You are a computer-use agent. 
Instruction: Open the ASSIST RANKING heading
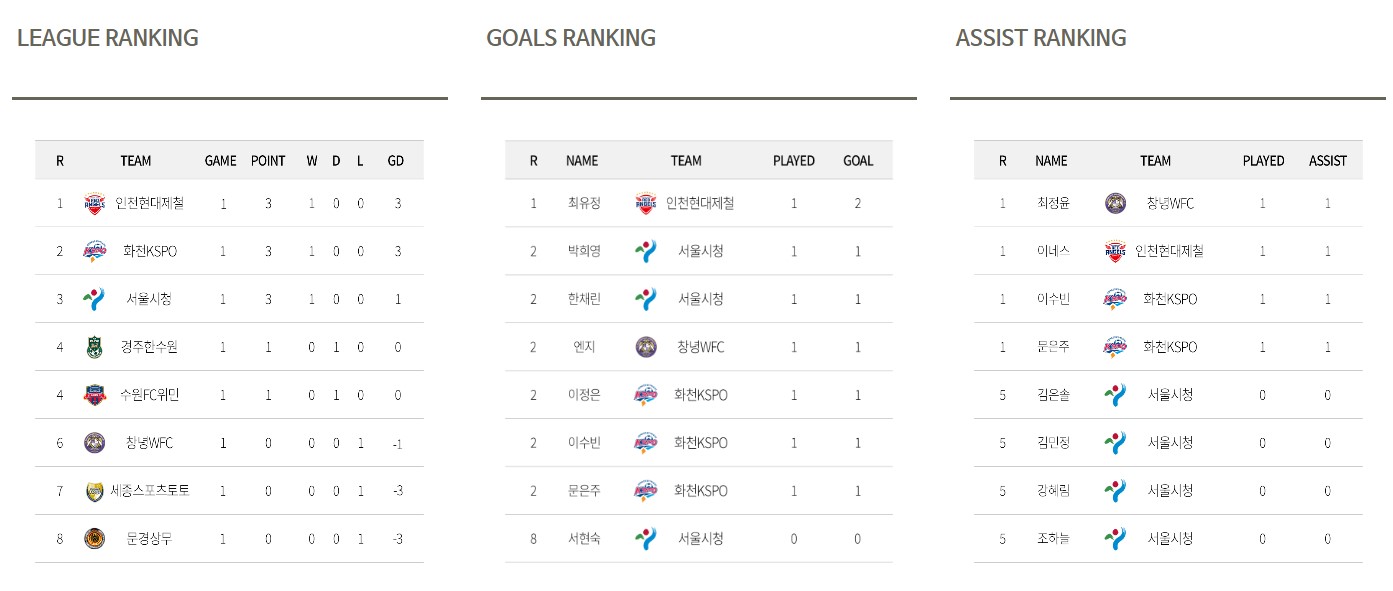(1041, 38)
